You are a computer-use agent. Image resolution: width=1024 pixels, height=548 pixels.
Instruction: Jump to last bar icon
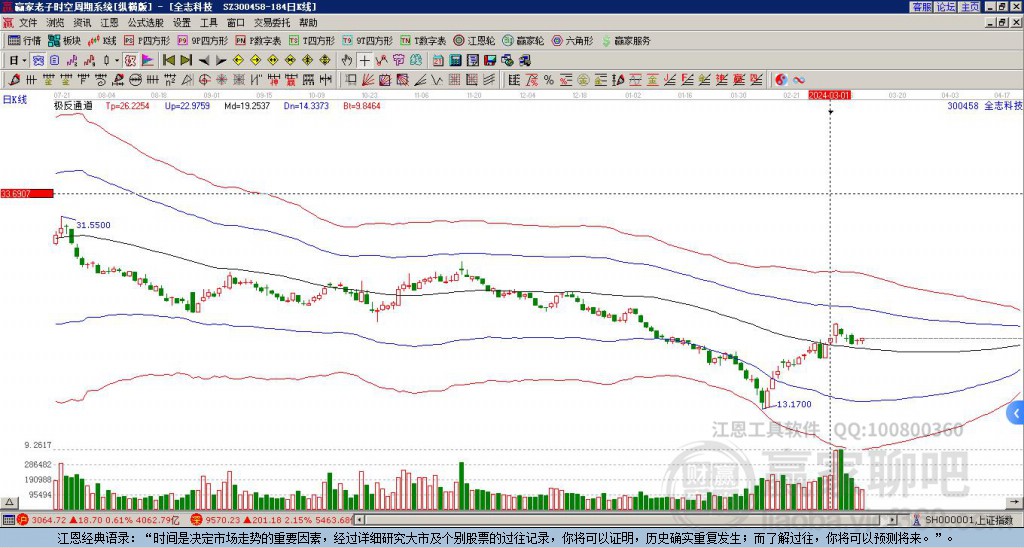coord(186,61)
